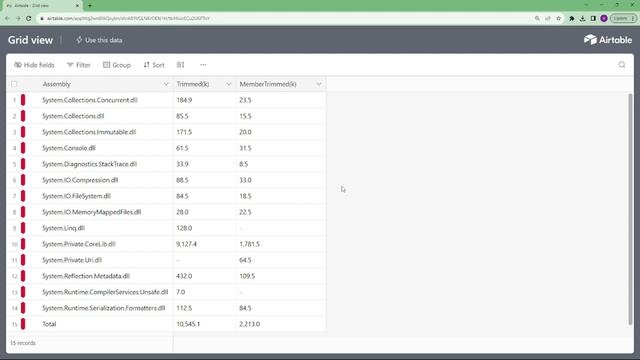Click the row height icon
Screen dimensions: 640x360
coord(180,65)
